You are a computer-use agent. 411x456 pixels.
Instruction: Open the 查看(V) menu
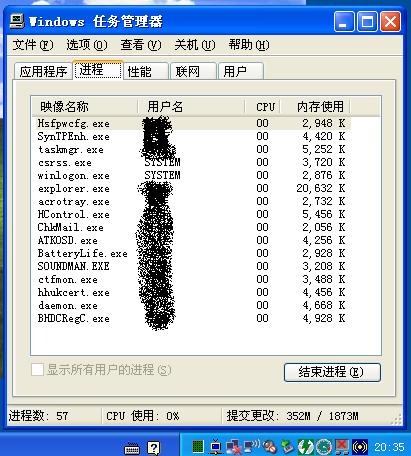click(141, 45)
